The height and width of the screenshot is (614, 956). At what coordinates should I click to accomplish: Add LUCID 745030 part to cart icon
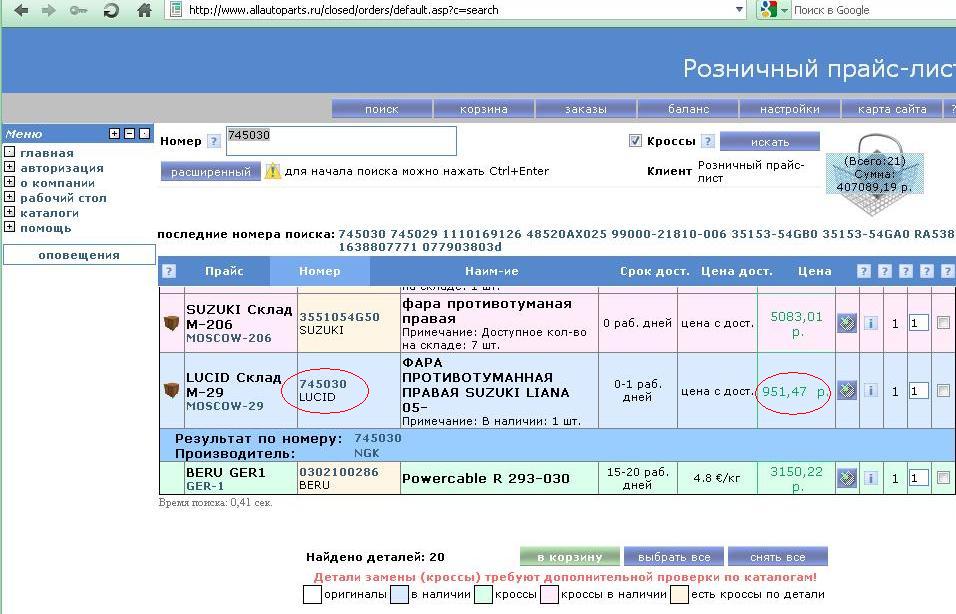847,390
